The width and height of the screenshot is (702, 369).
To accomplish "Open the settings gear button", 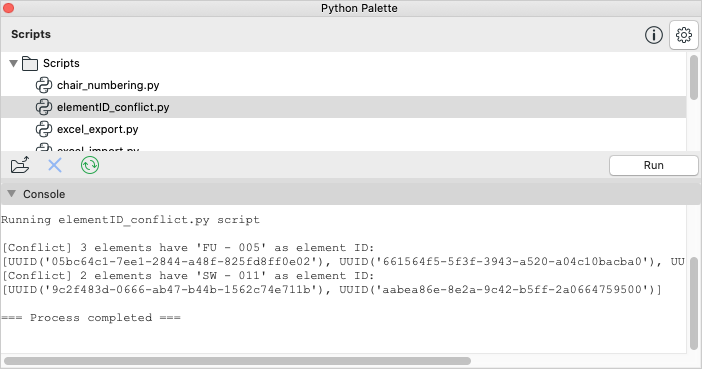I will pos(684,35).
